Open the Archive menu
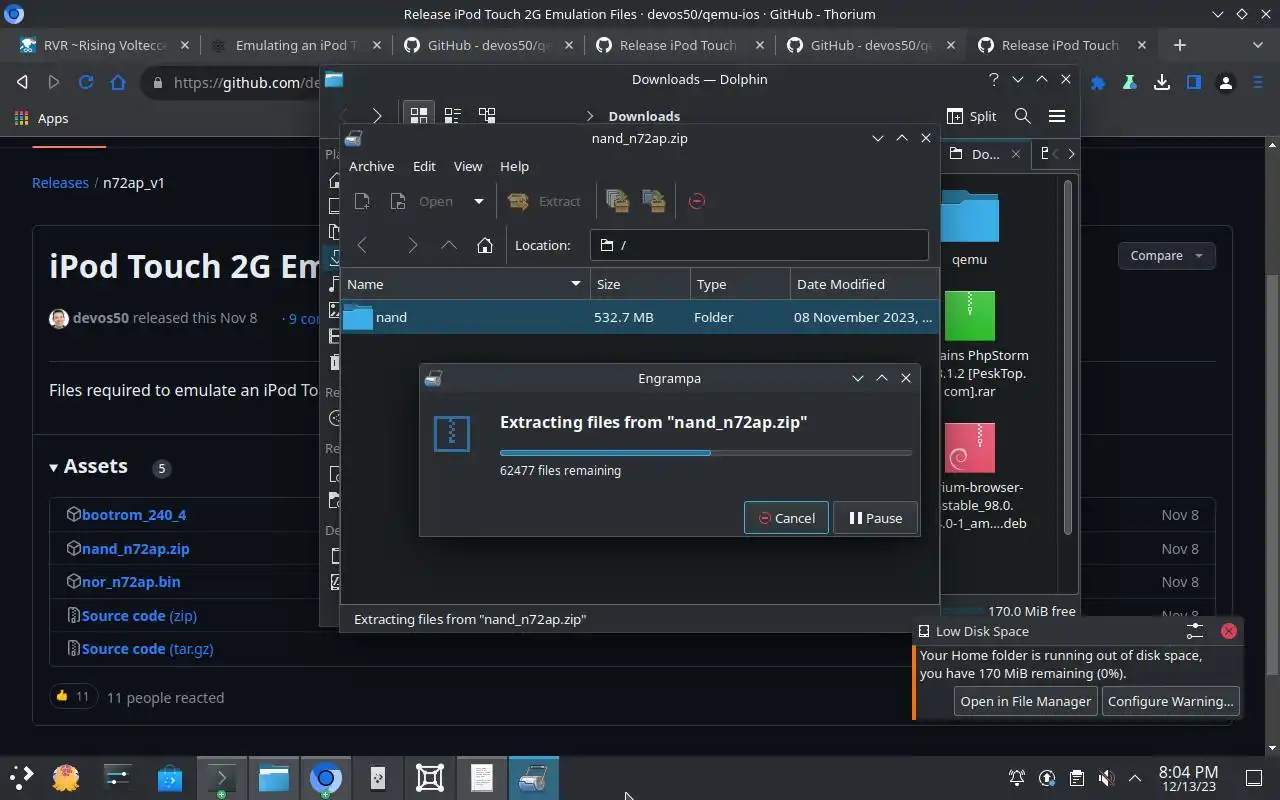This screenshot has height=800, width=1280. [371, 166]
